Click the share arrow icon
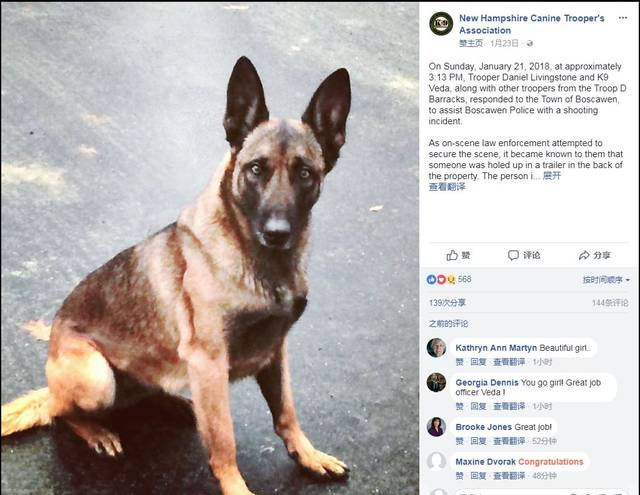This screenshot has width=640, height=495. (x=584, y=255)
